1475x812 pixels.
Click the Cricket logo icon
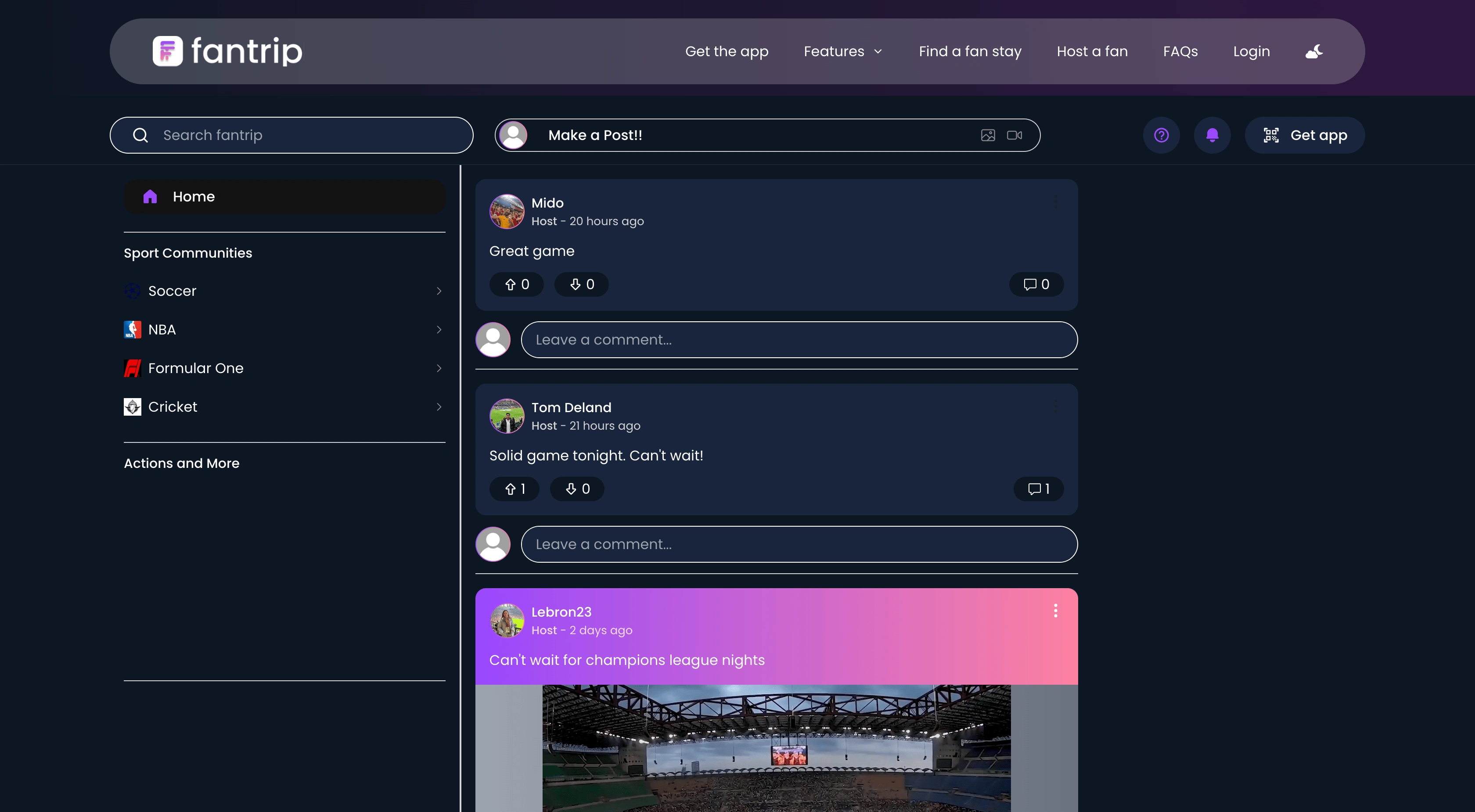[x=132, y=406]
